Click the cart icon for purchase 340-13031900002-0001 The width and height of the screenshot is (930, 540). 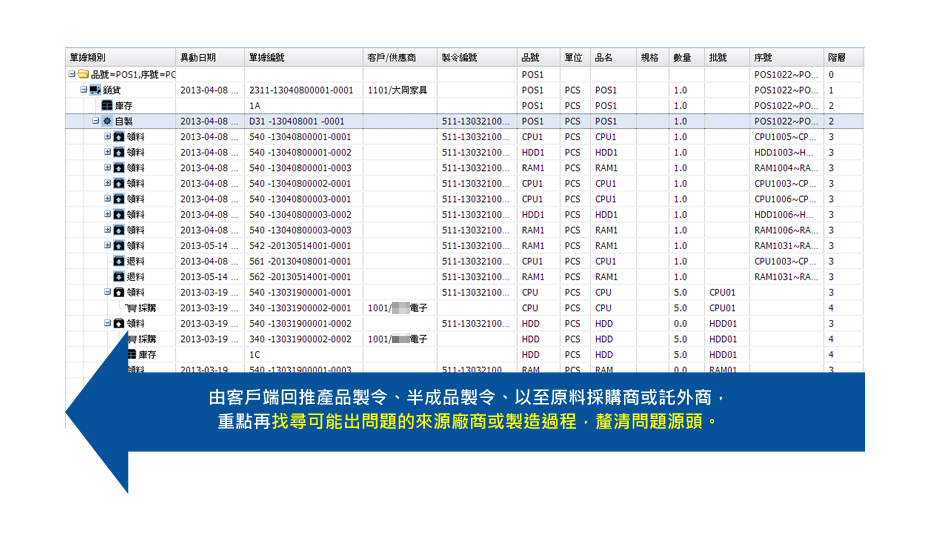[x=130, y=308]
